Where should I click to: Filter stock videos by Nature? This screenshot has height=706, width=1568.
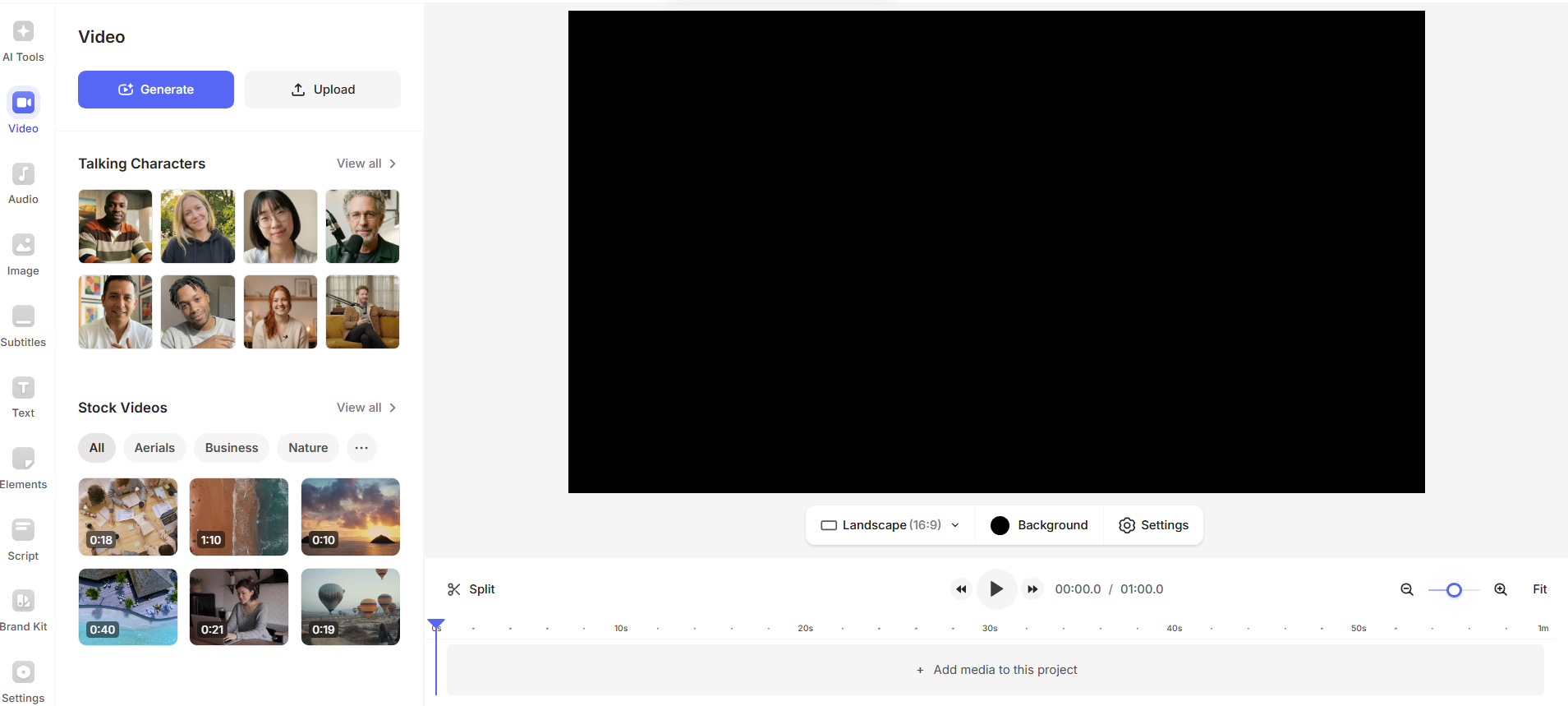[x=308, y=448]
